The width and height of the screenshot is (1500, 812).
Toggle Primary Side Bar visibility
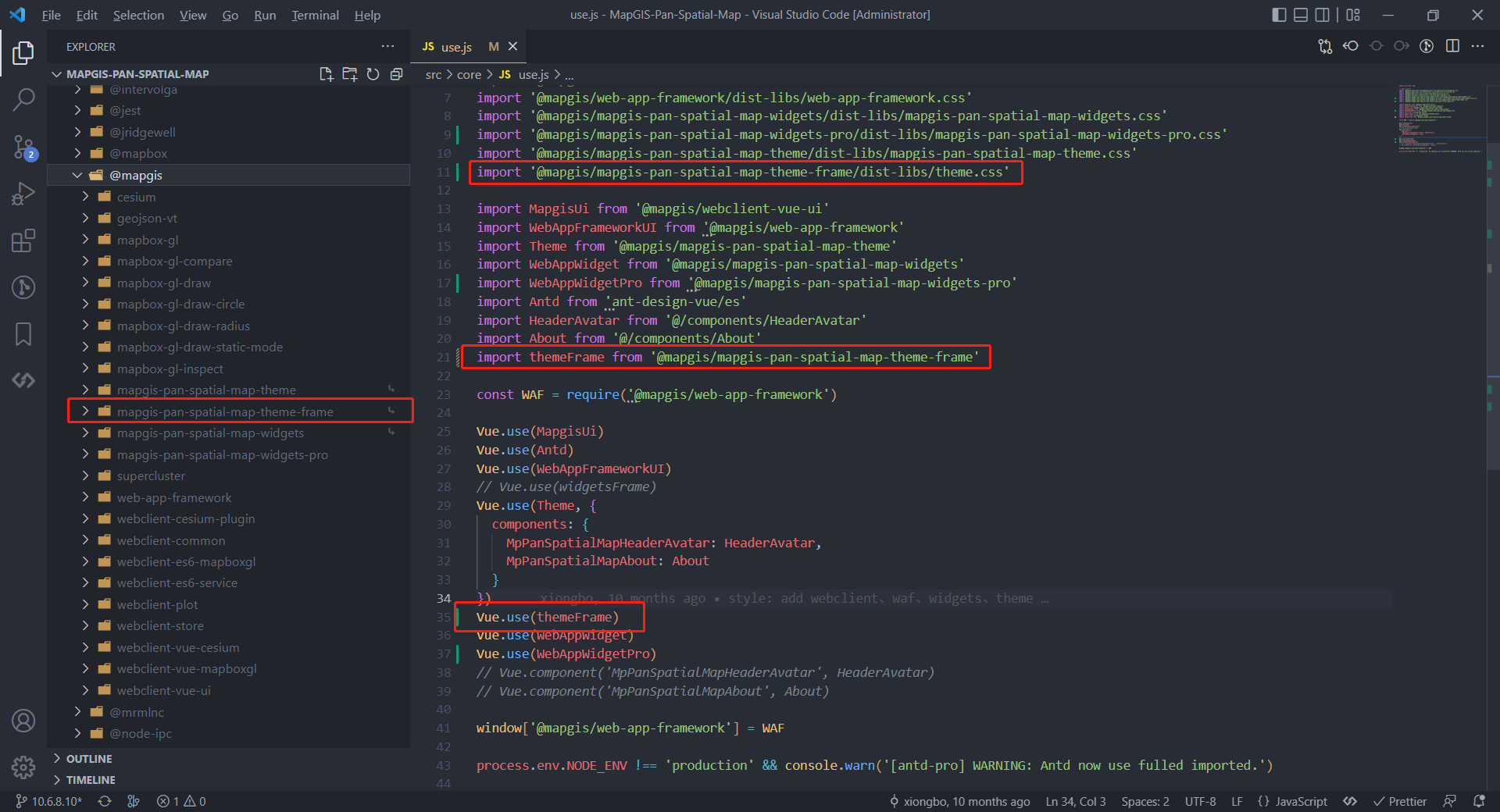pyautogui.click(x=1279, y=15)
